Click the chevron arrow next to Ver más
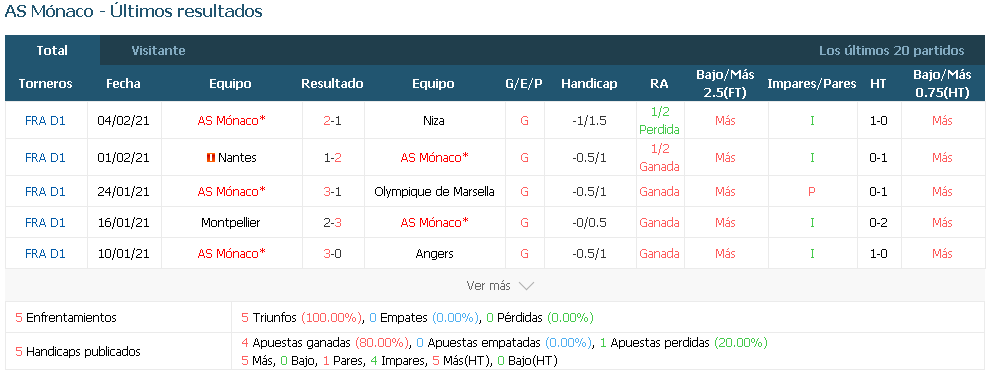 pos(526,286)
